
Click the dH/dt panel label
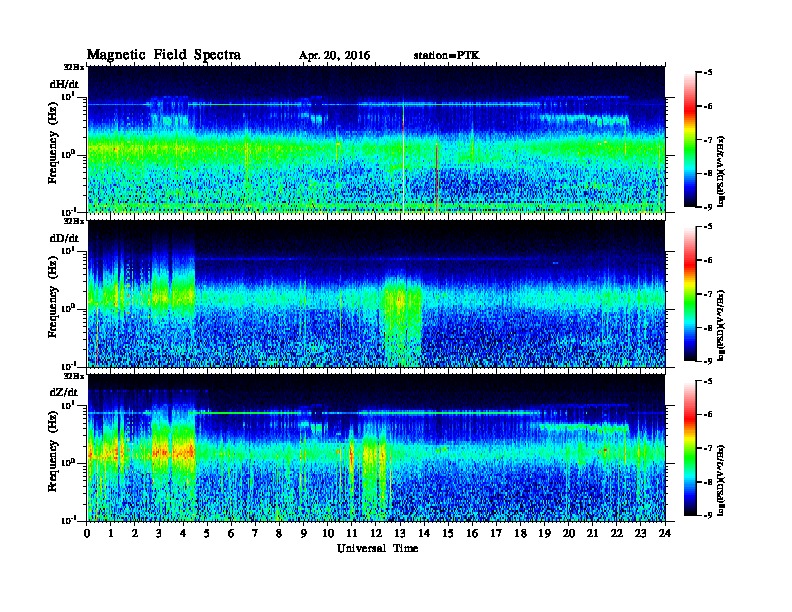point(64,84)
